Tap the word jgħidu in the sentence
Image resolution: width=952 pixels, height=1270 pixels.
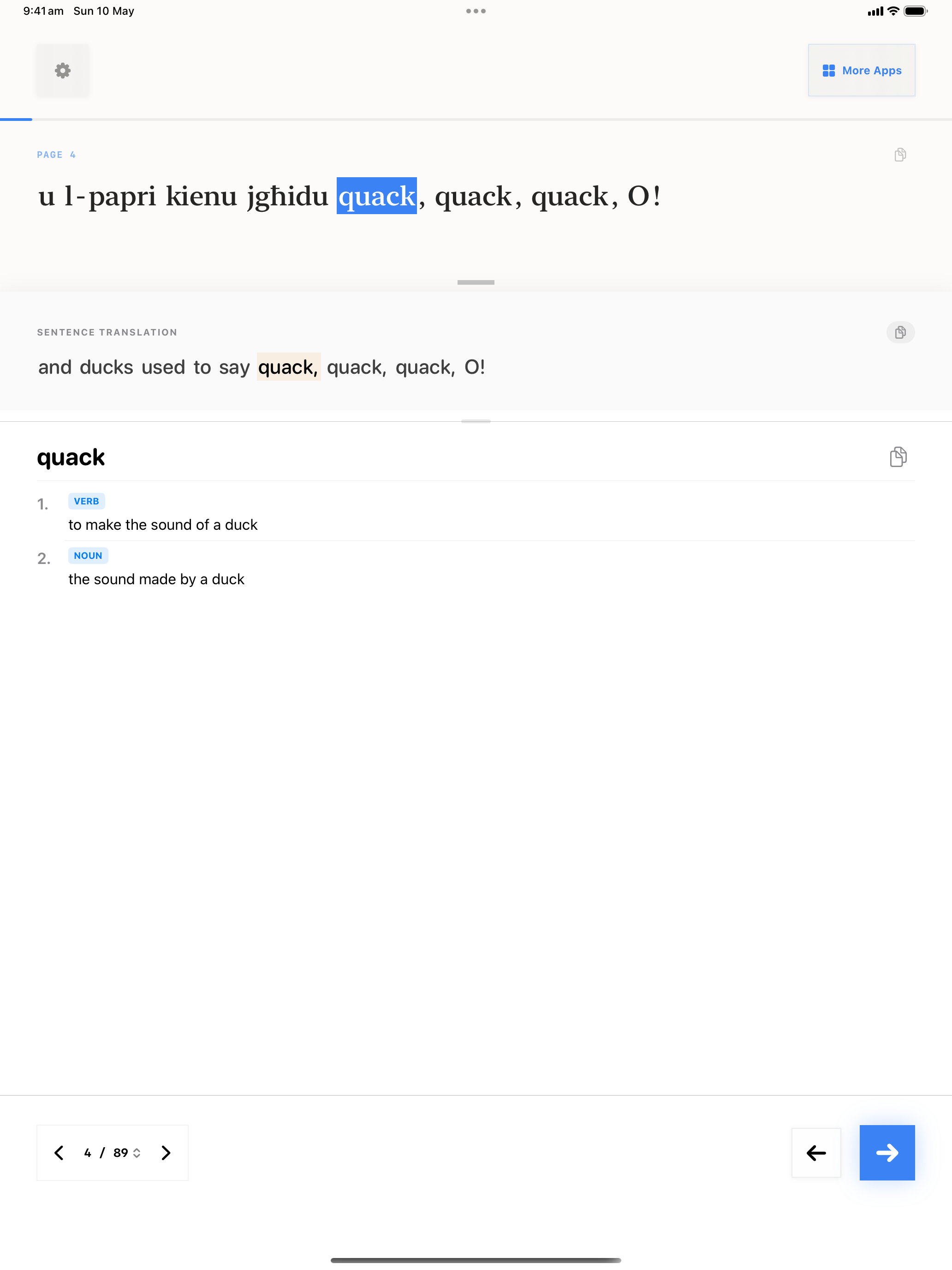(287, 196)
